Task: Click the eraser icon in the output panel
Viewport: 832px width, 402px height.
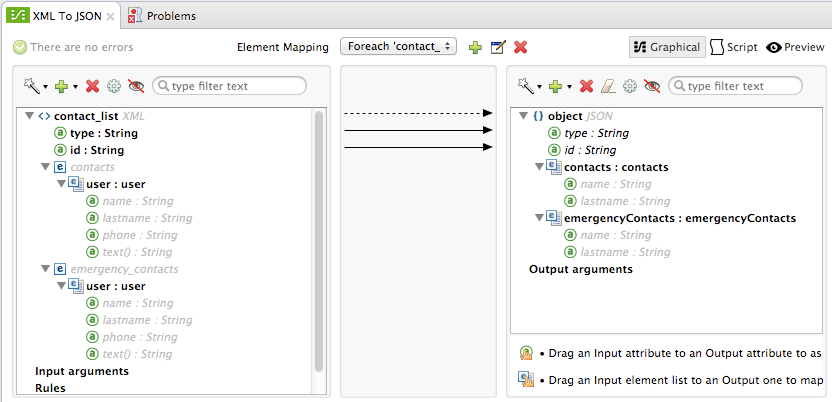Action: click(x=608, y=87)
